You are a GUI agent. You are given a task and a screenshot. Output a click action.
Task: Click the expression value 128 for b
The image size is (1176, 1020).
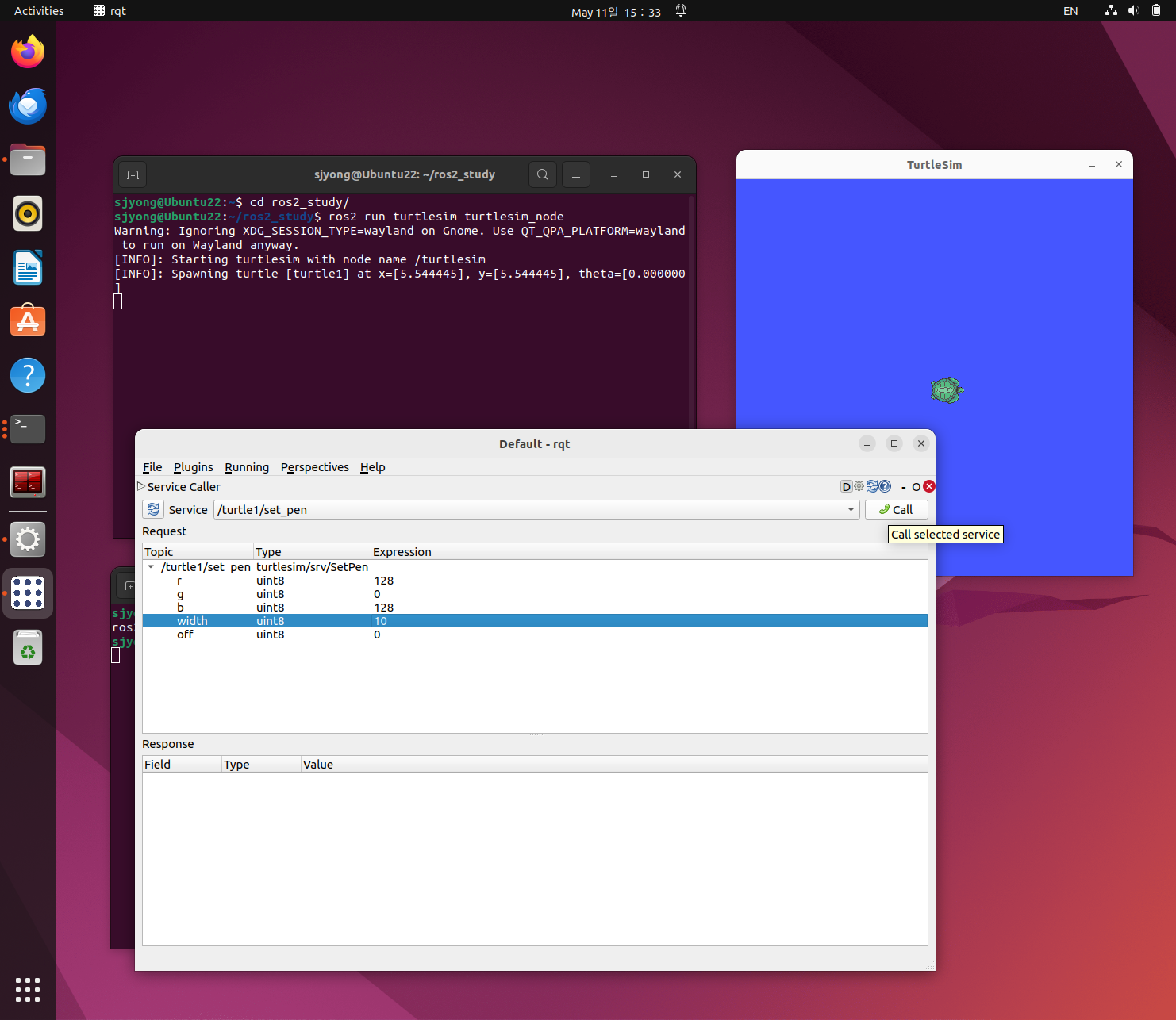click(384, 608)
